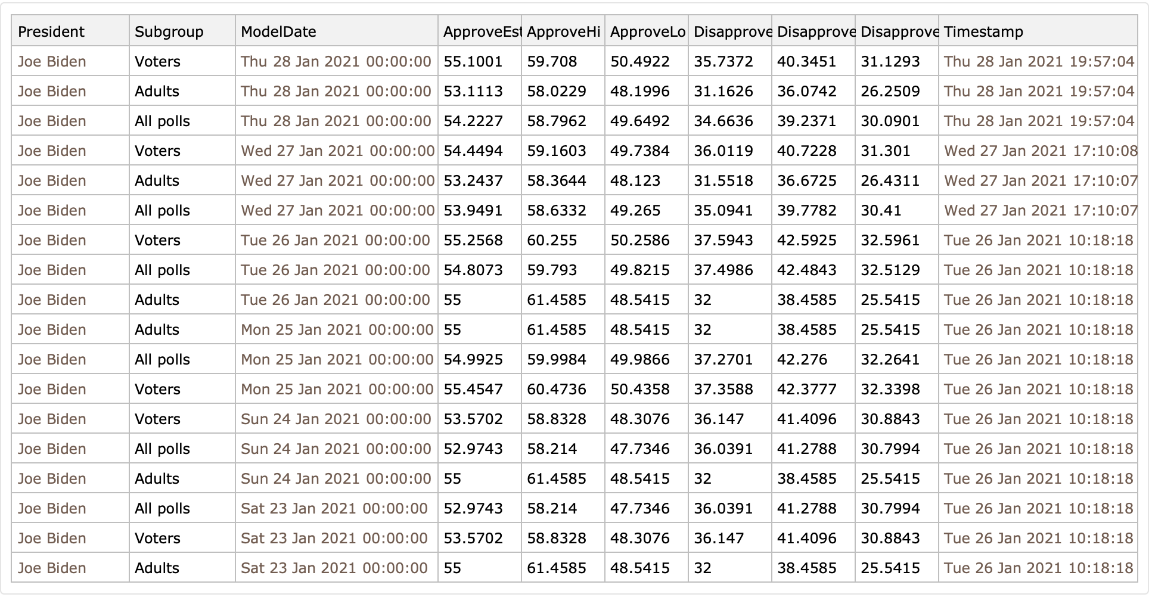Viewport: 1150px width, 614px height.
Task: Click the President column header
Action: click(51, 32)
